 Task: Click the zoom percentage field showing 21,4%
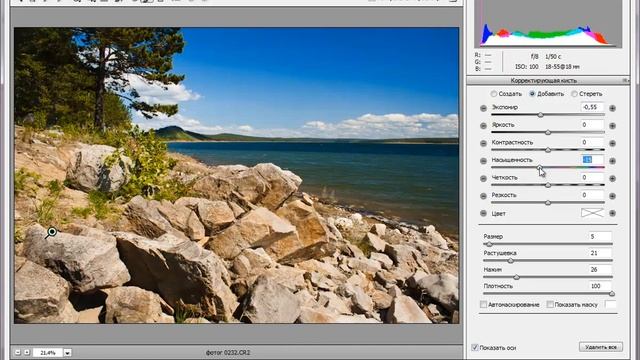click(48, 353)
